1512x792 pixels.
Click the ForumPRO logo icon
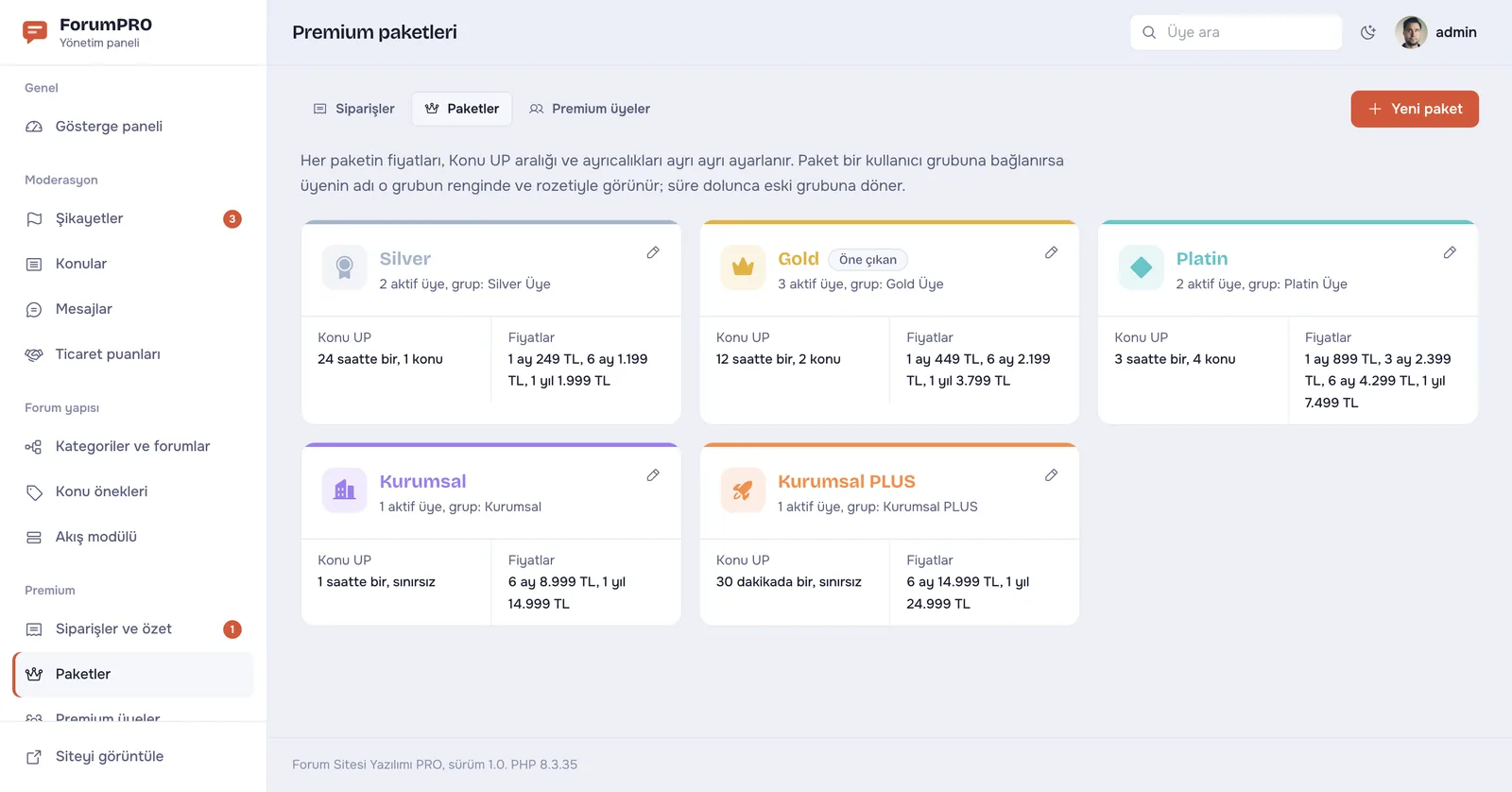pos(35,32)
